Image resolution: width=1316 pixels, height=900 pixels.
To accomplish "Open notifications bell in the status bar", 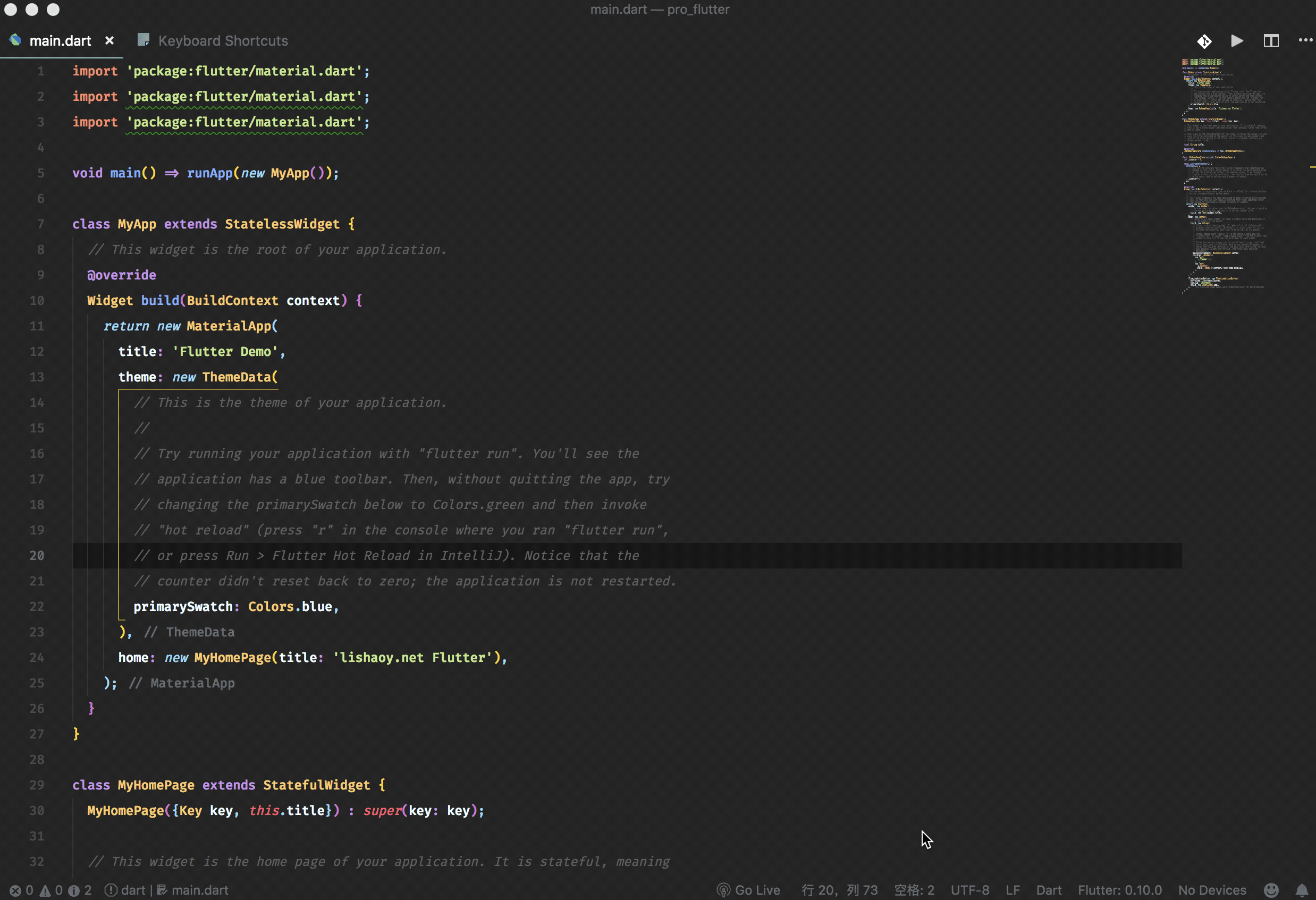I will point(1301,890).
